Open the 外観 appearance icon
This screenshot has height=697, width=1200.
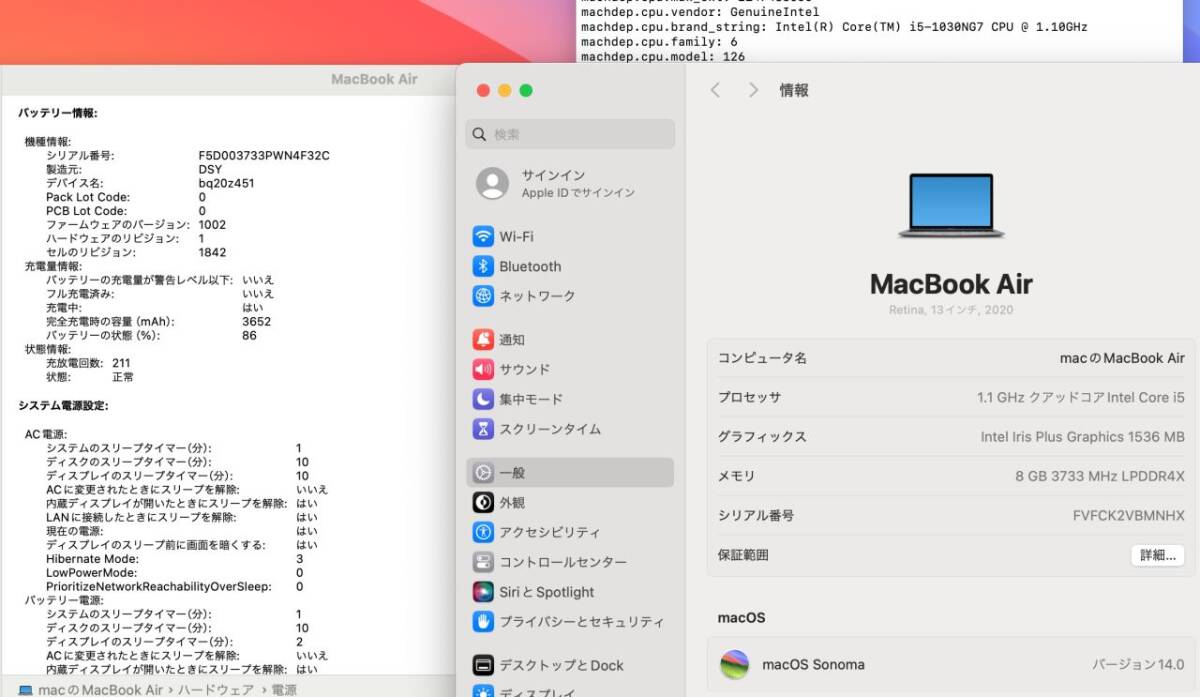(x=484, y=502)
